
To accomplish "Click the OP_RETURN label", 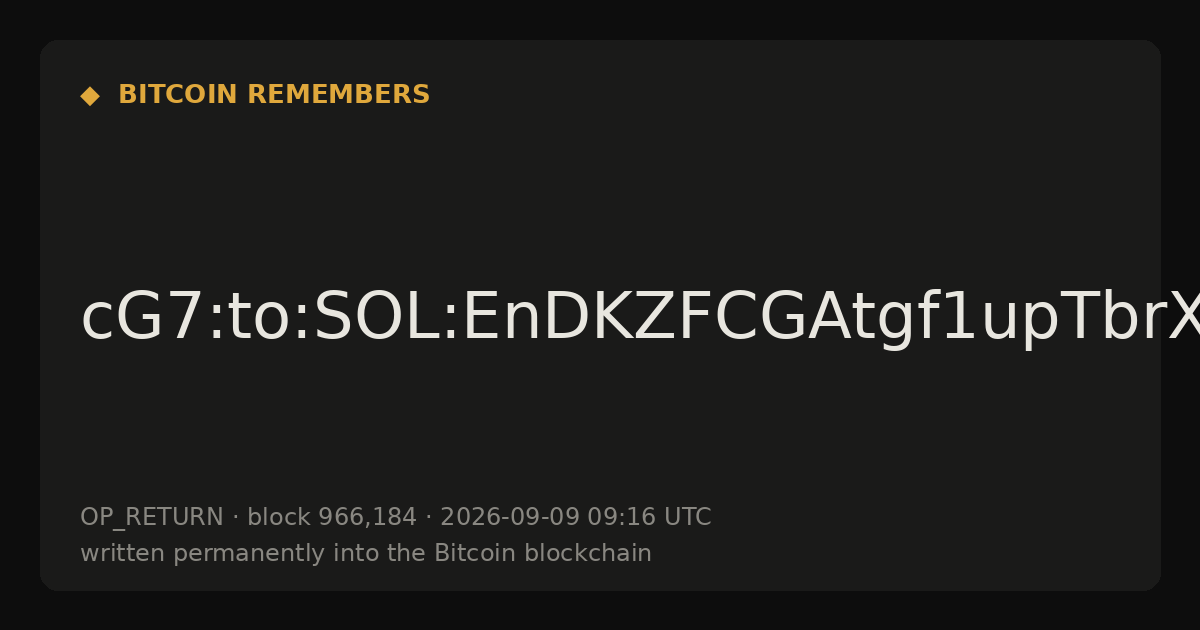I will tap(151, 518).
